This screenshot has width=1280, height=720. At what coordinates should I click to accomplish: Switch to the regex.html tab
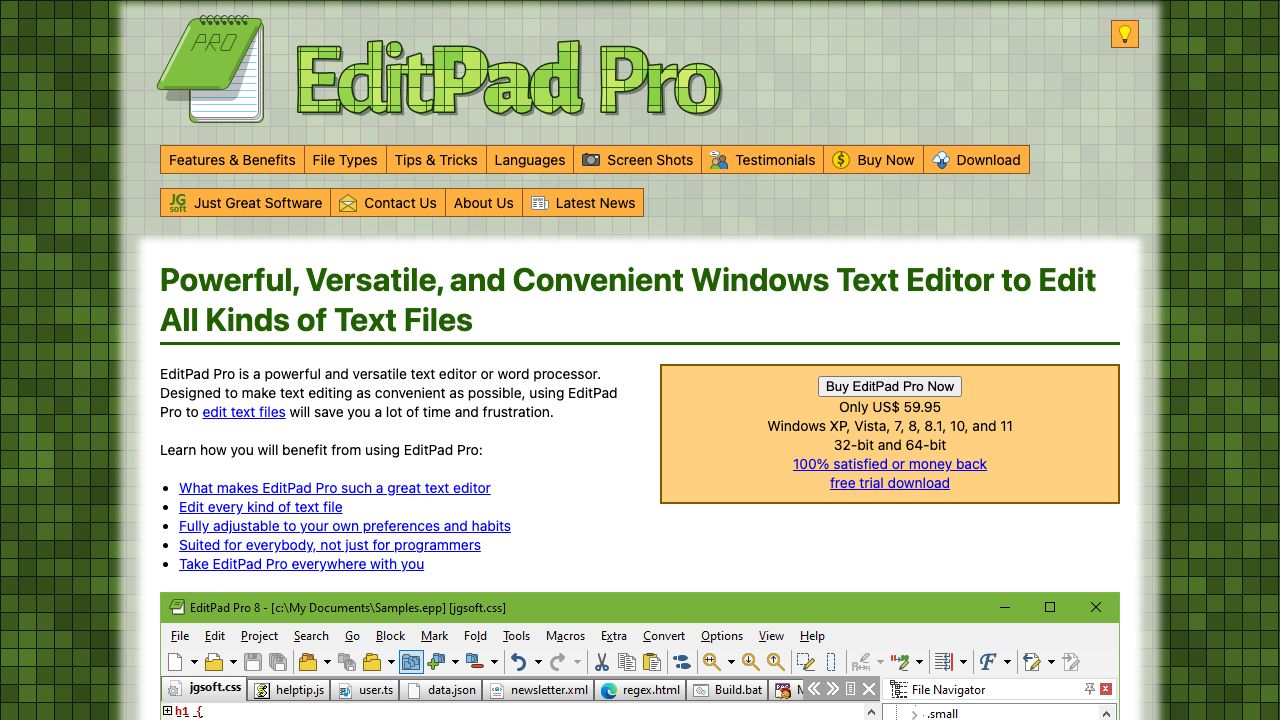click(x=640, y=690)
